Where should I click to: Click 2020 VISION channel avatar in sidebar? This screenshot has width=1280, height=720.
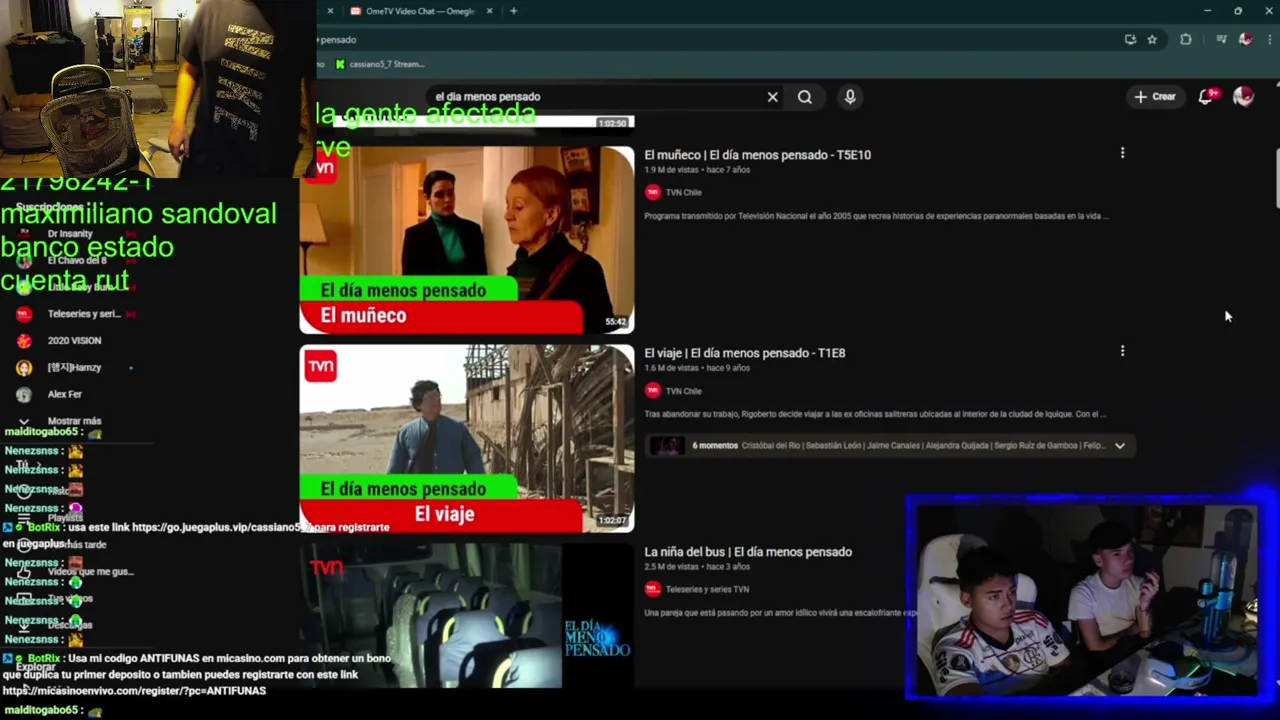tap(24, 341)
